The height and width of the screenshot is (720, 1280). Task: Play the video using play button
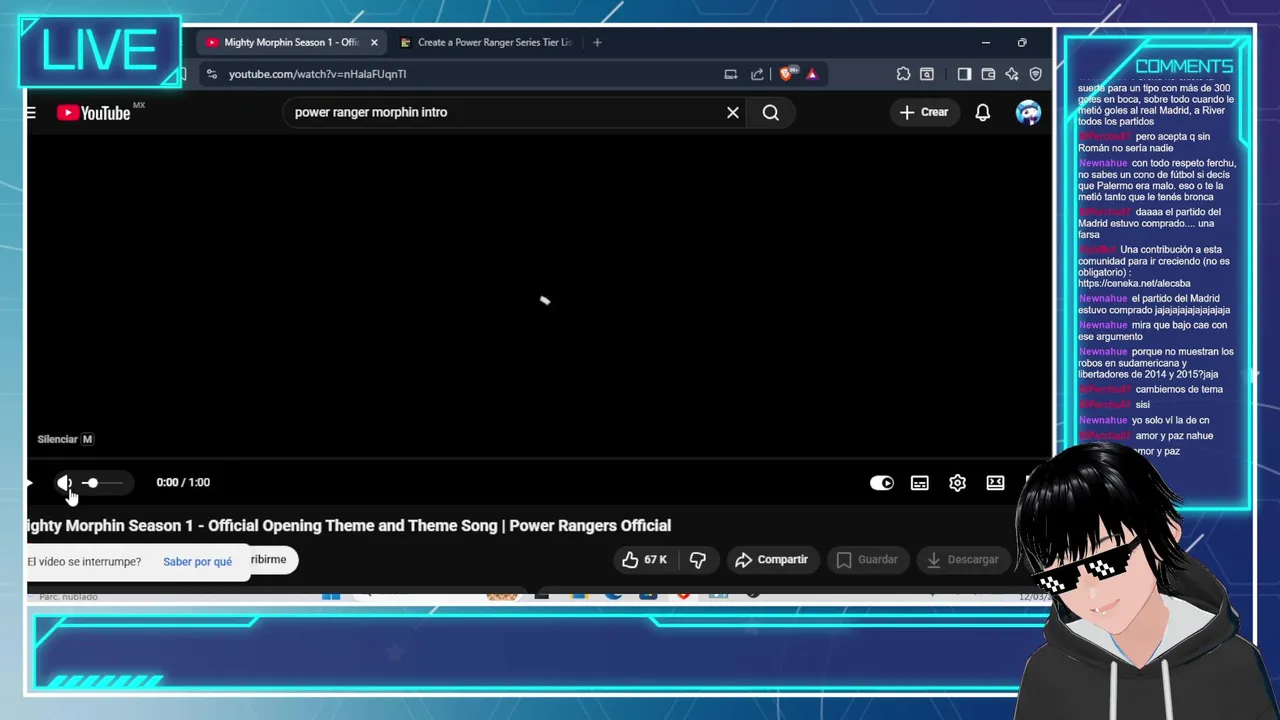point(30,483)
